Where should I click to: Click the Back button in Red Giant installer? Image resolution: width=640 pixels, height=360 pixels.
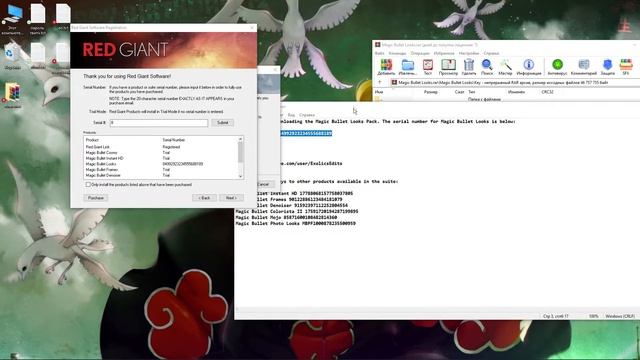pyautogui.click(x=204, y=198)
